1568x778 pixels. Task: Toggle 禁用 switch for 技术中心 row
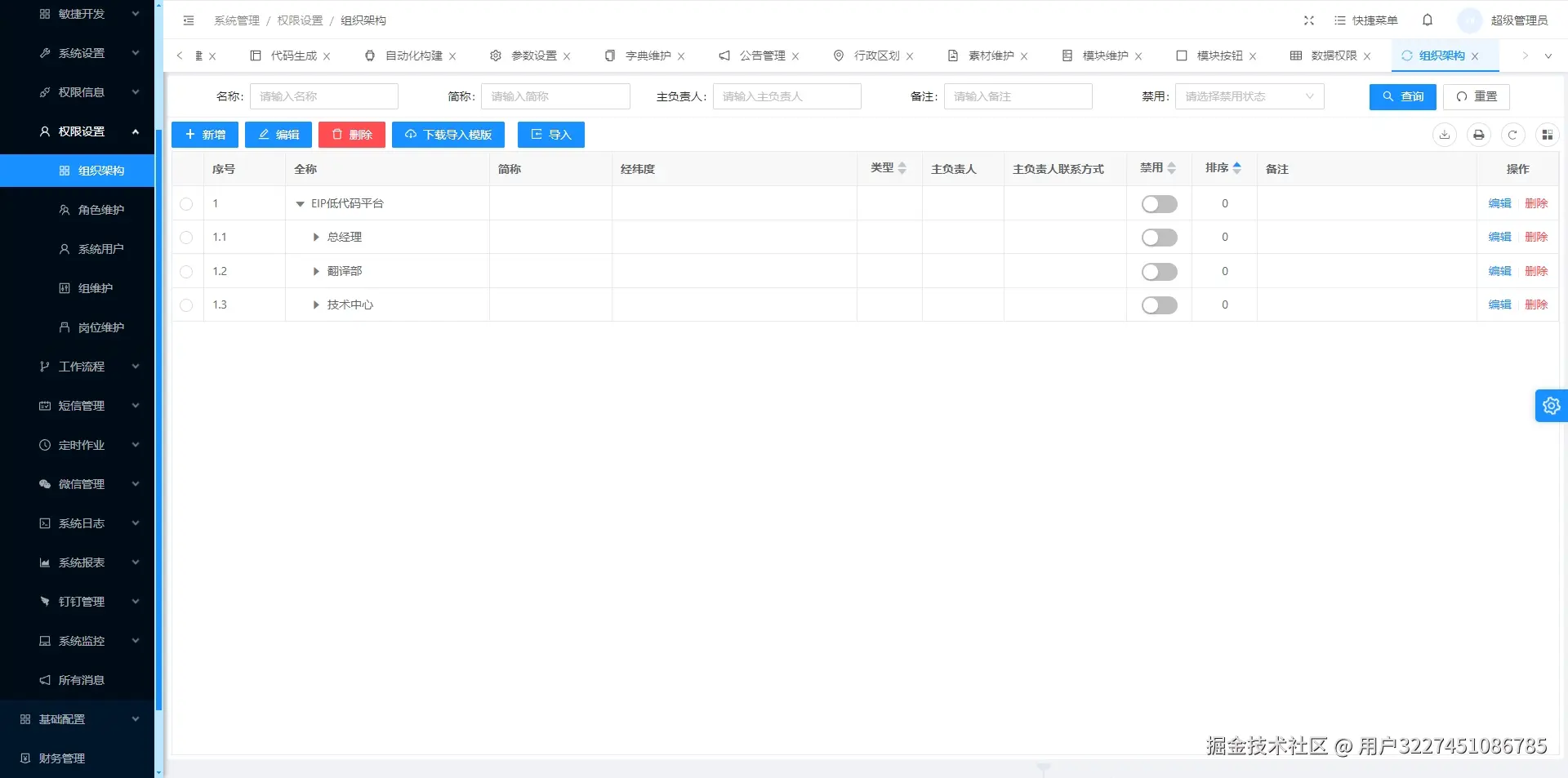1159,305
